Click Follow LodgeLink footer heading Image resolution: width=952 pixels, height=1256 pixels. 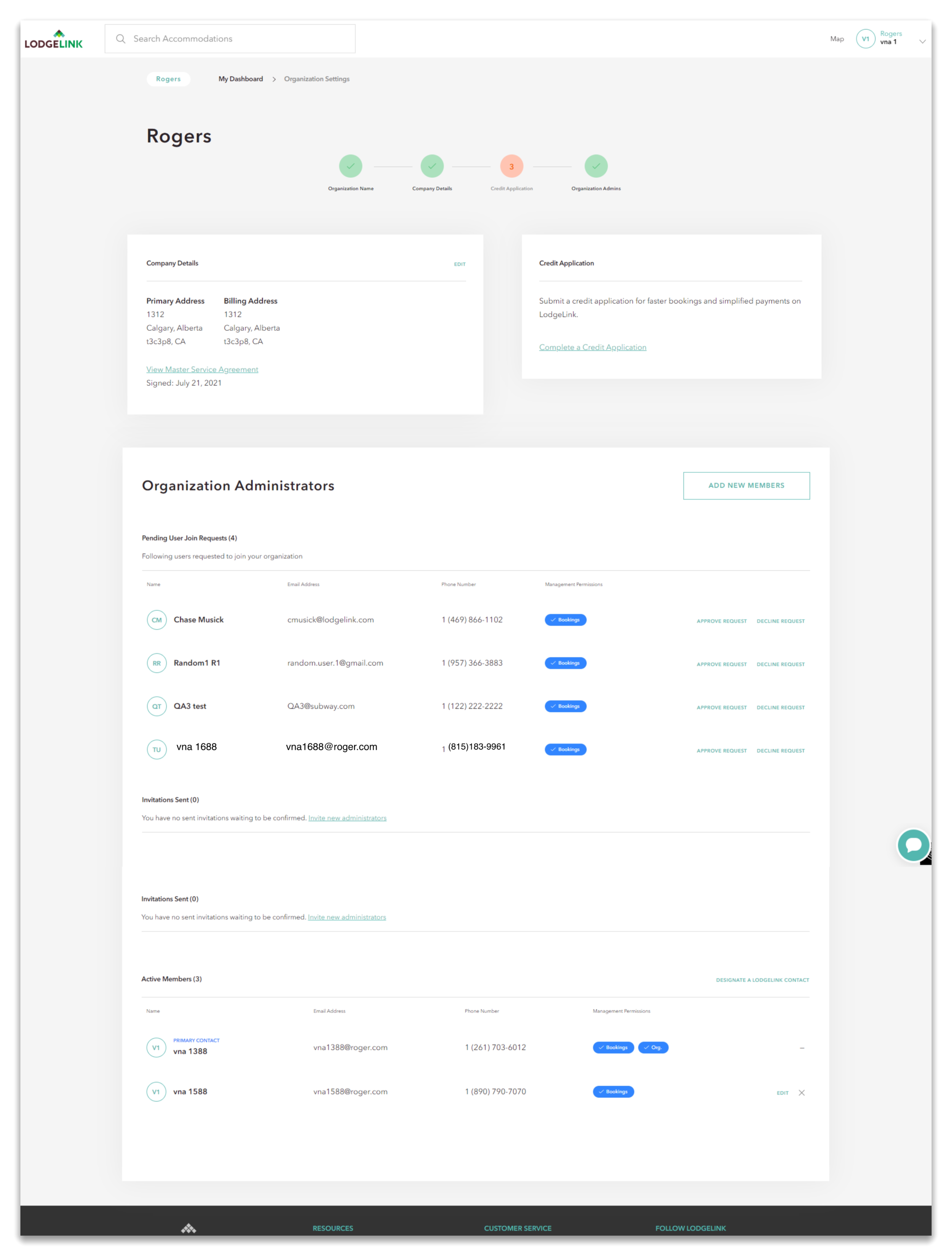(x=690, y=1228)
